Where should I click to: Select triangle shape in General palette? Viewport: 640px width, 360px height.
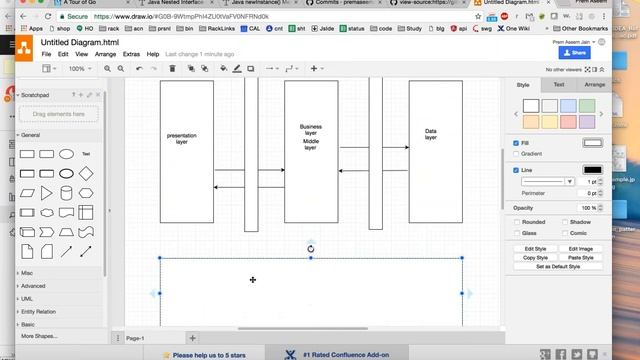[47, 193]
